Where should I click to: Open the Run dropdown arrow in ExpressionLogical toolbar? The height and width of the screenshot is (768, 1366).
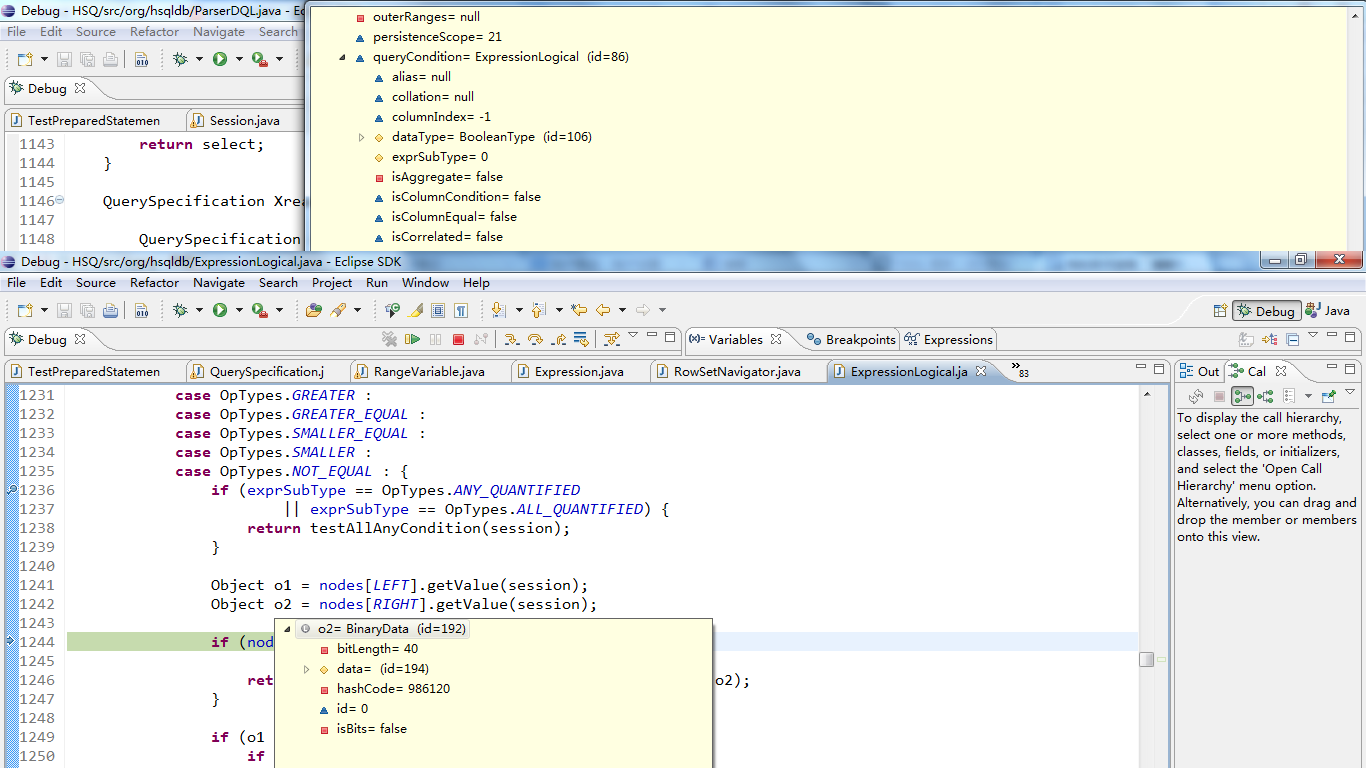click(x=239, y=310)
